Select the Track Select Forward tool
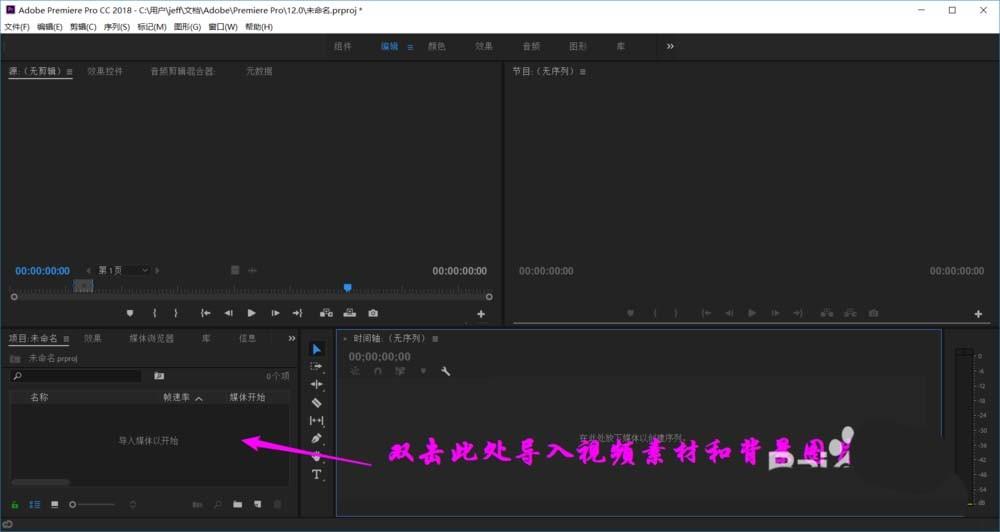The width and height of the screenshot is (1000, 532). click(316, 366)
